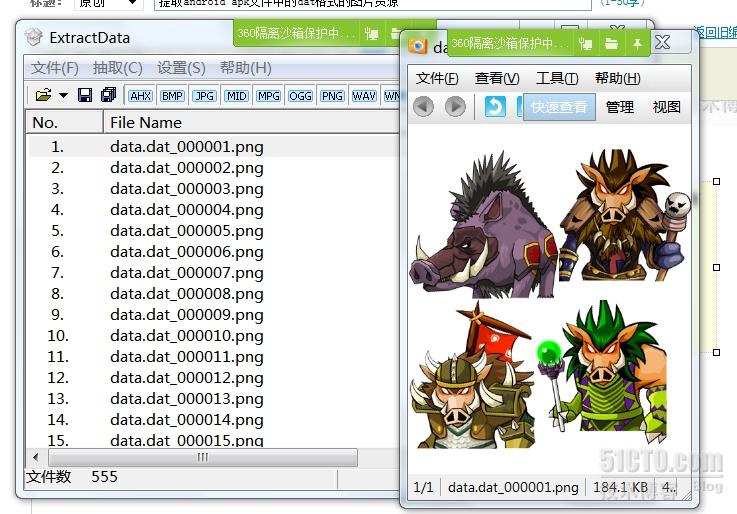The height and width of the screenshot is (514, 737).
Task: Click the first icon on viewer's 360 sandbox bar
Action: pyautogui.click(x=586, y=44)
